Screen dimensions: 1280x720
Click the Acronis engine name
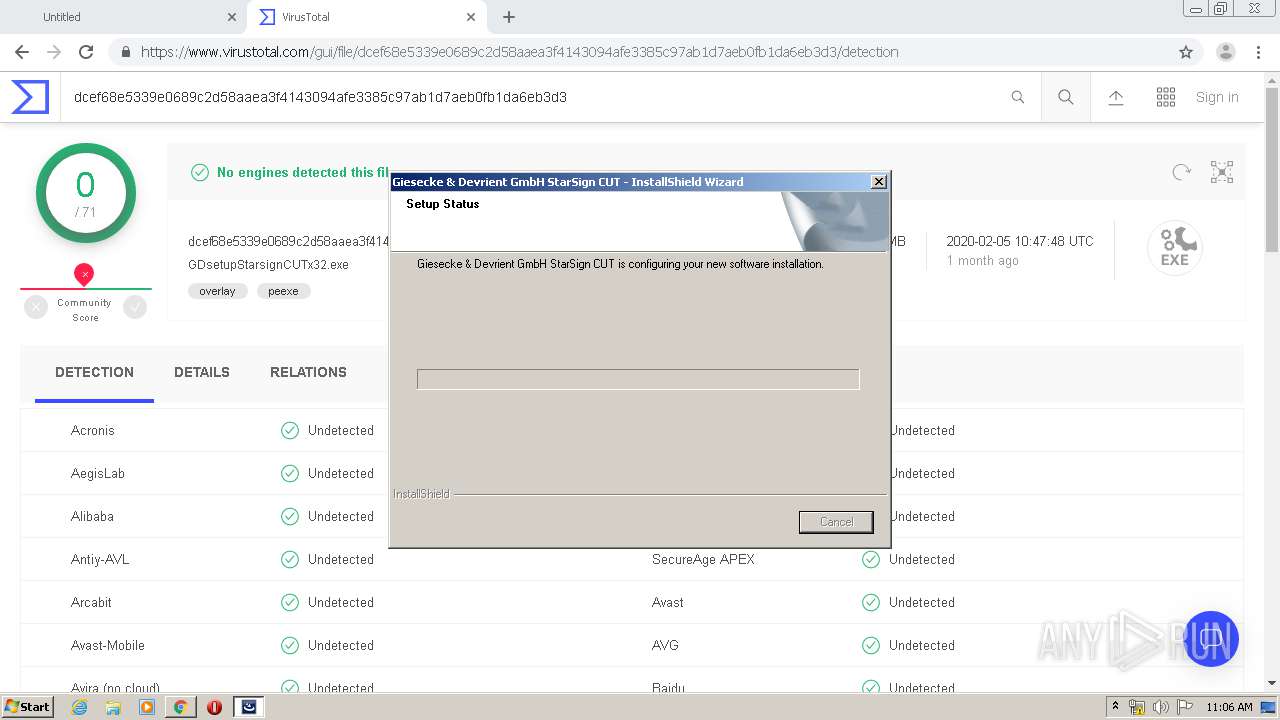pyautogui.click(x=93, y=430)
